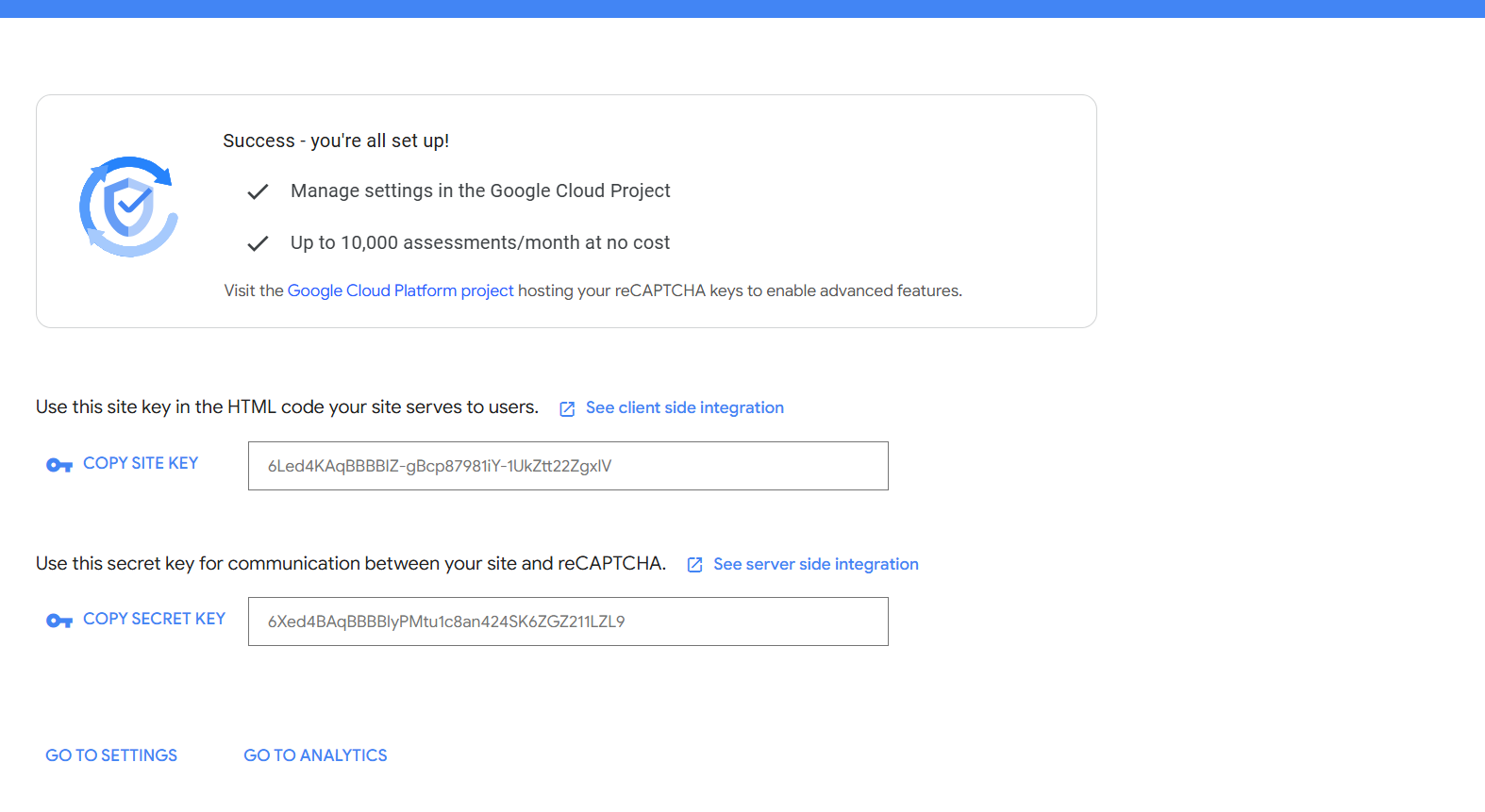
Task: Click the reCAPTCHA shield logo icon
Action: [128, 207]
